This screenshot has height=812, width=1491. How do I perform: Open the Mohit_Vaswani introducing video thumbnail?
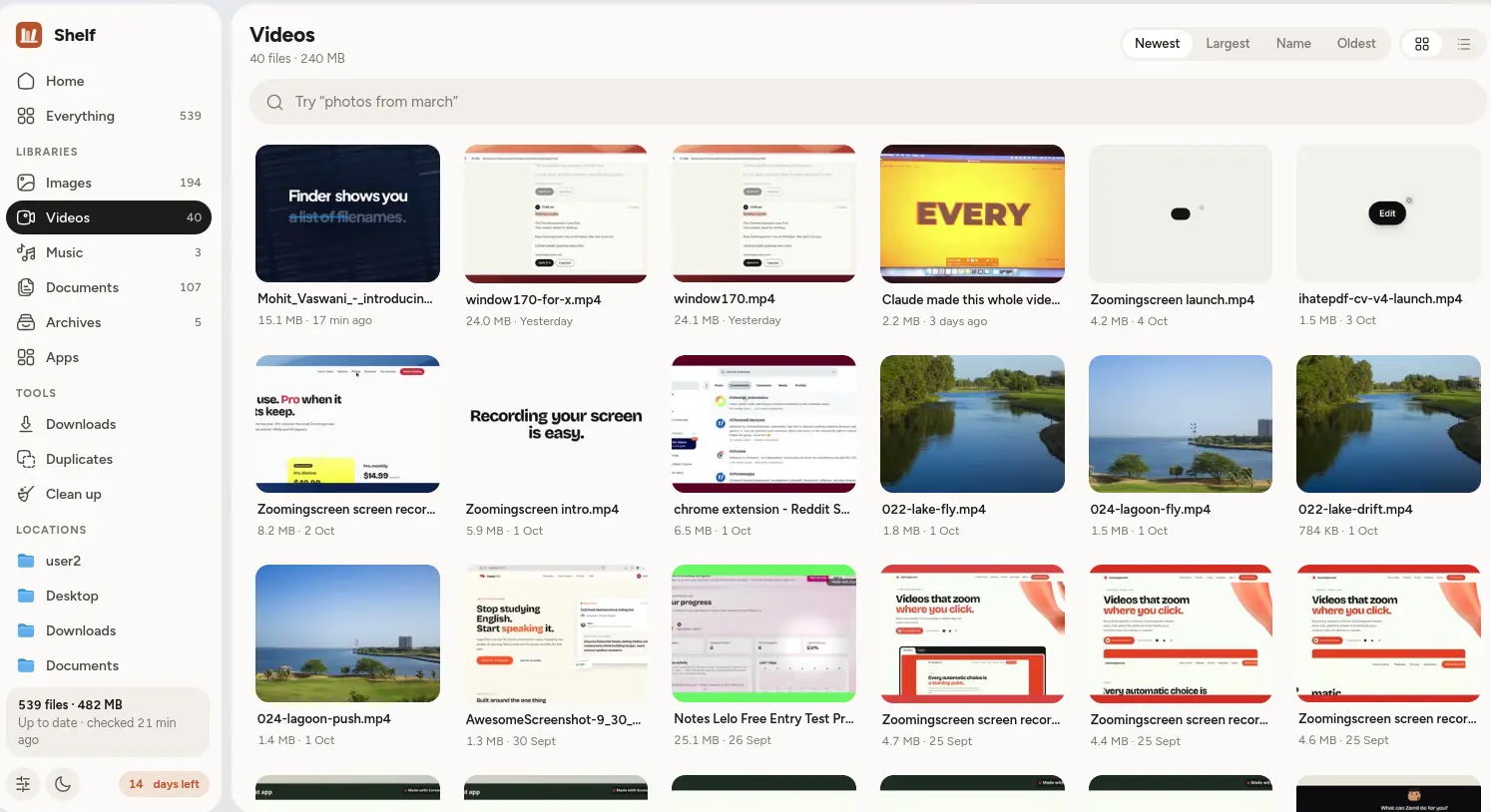[347, 213]
